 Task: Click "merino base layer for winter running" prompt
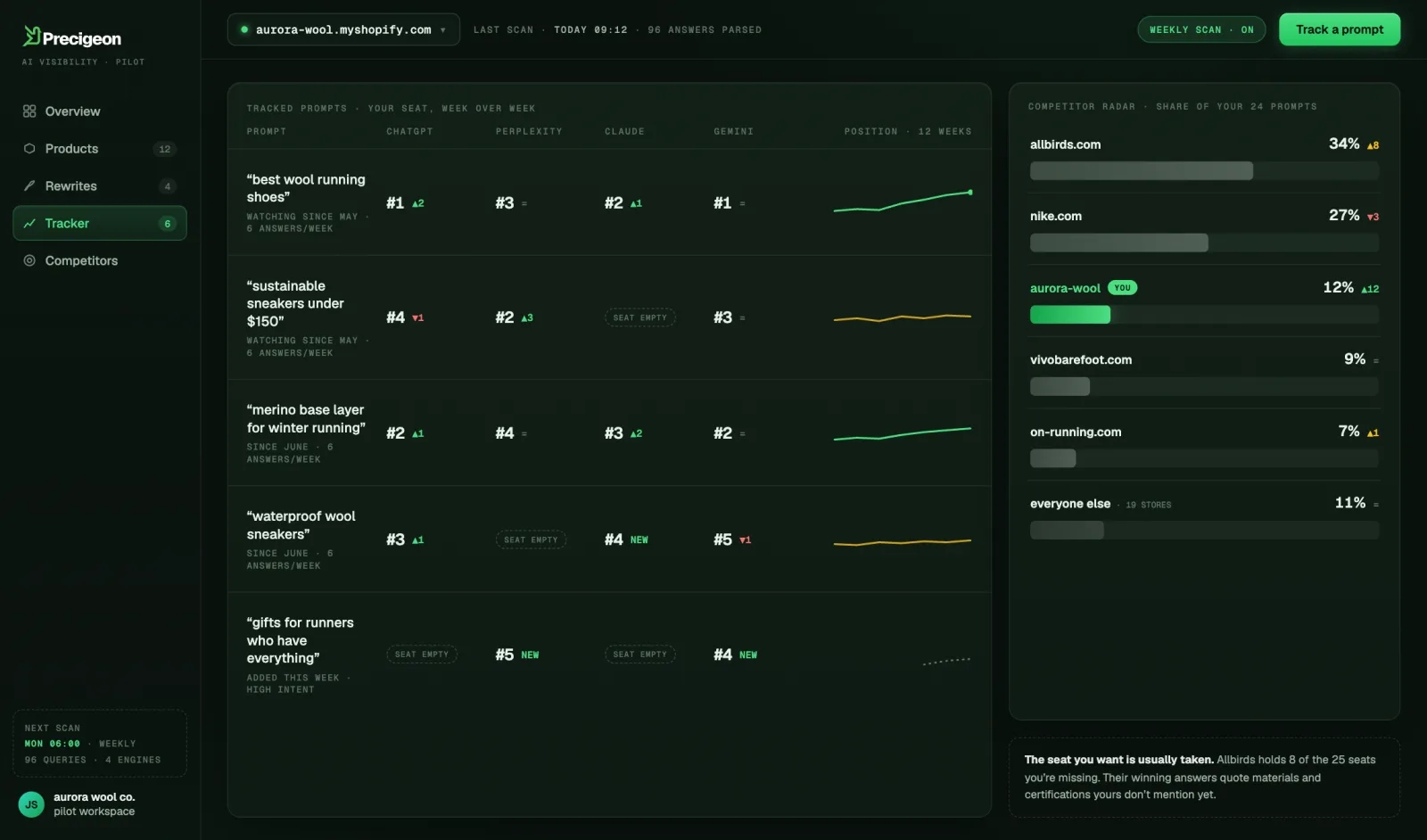pyautogui.click(x=306, y=419)
